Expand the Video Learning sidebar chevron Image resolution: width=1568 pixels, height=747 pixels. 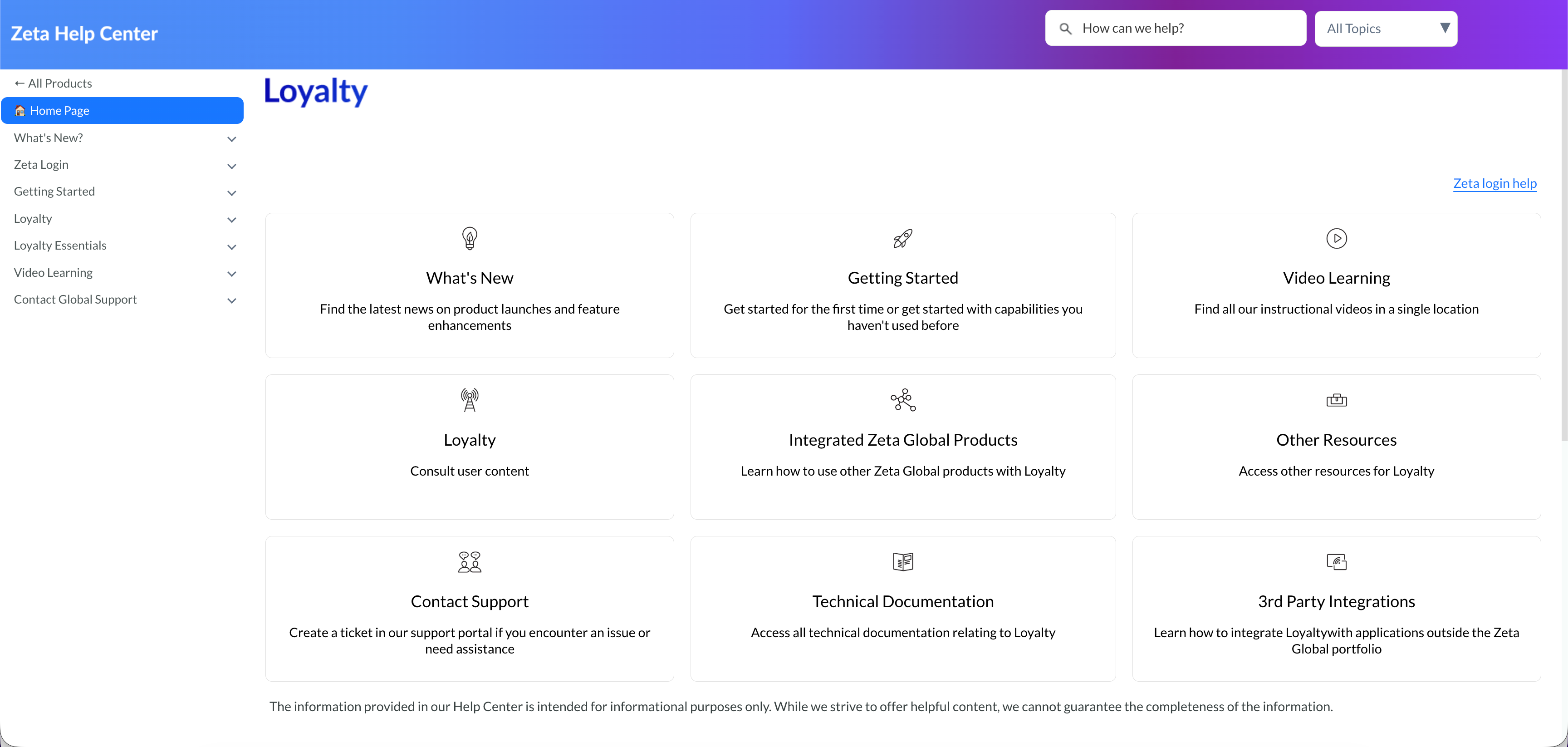click(x=231, y=273)
